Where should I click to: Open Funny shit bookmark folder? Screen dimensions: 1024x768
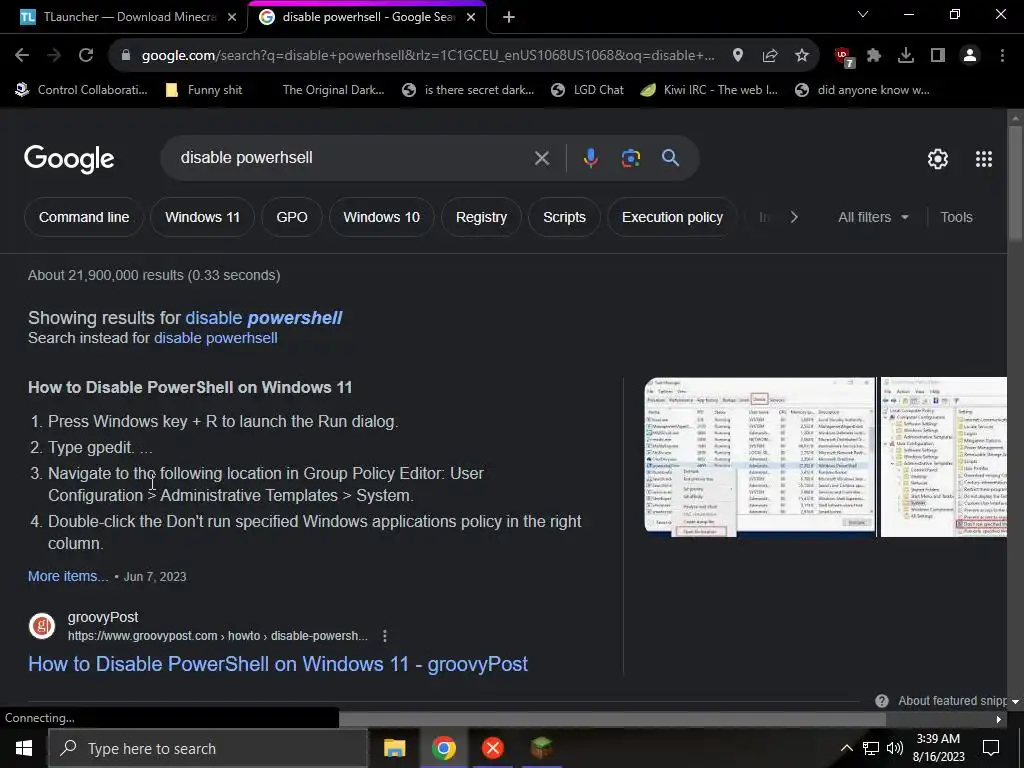(x=204, y=90)
